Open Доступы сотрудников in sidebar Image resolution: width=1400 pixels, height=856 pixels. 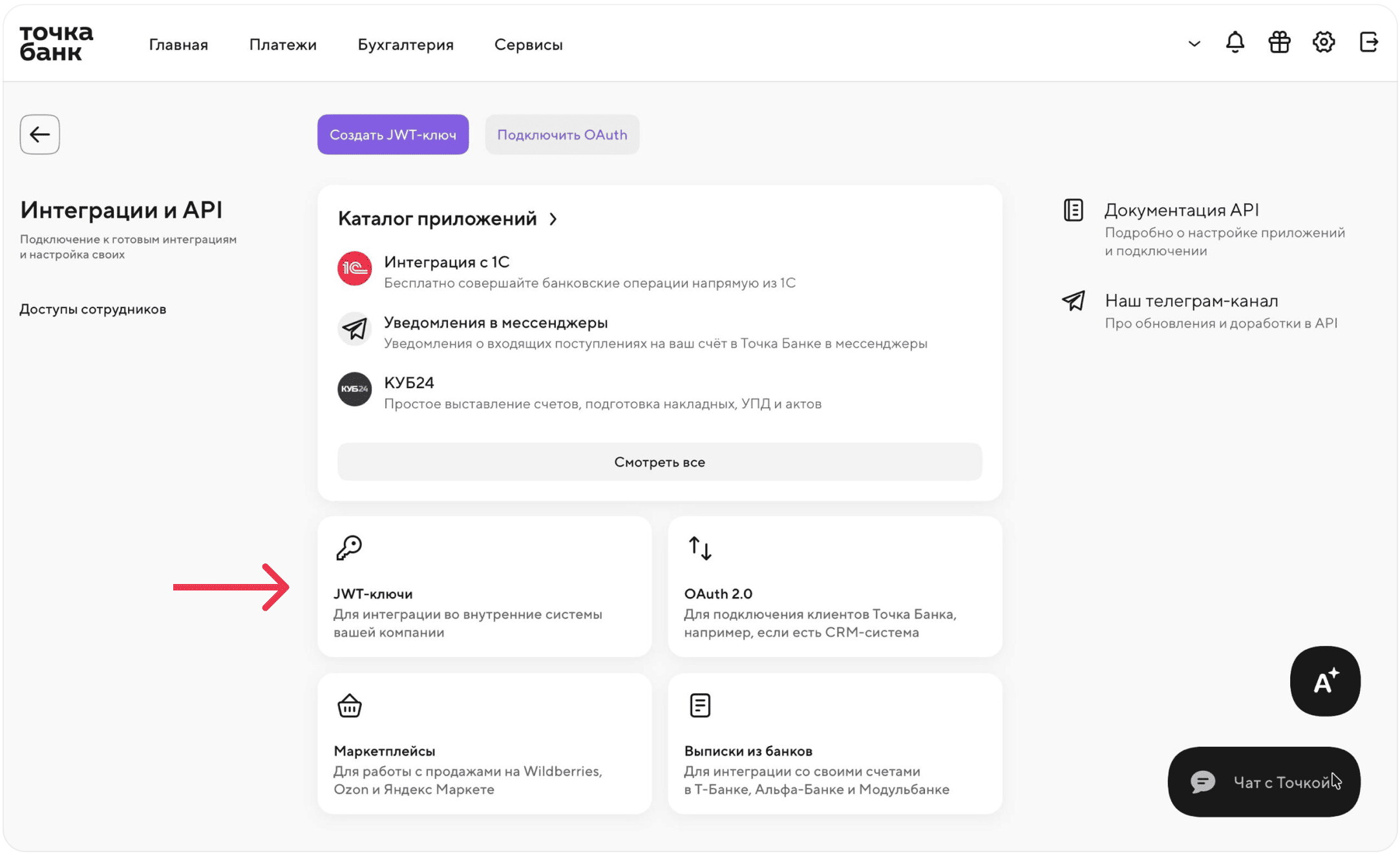click(x=93, y=309)
